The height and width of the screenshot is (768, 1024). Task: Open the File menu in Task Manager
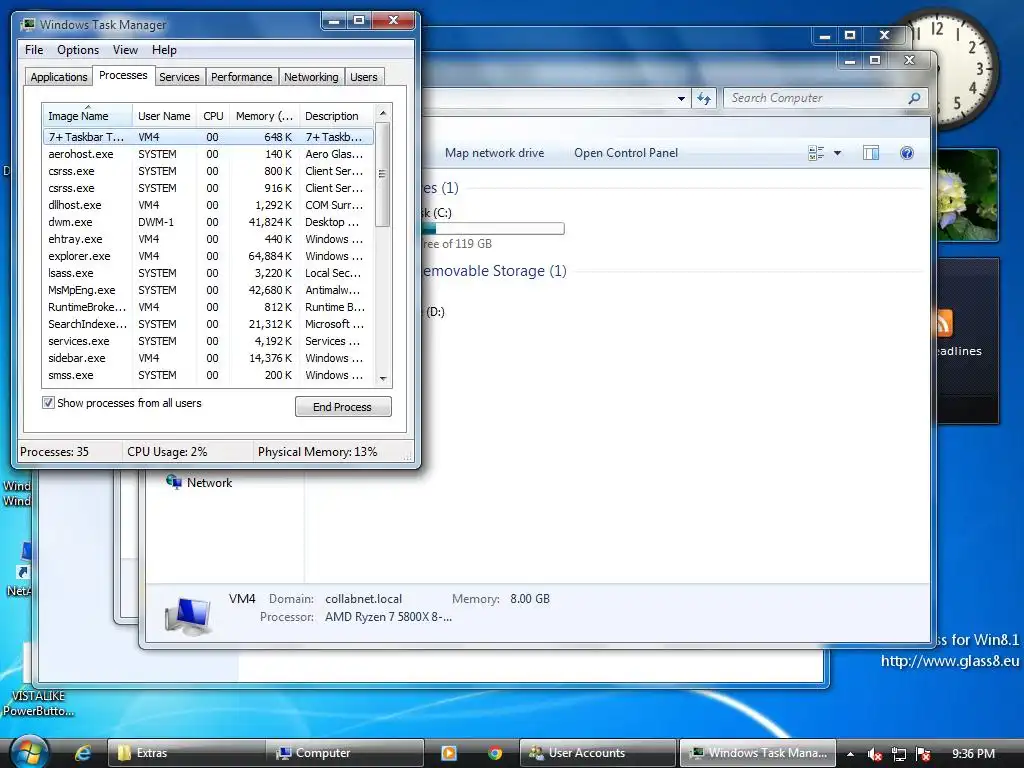coord(34,50)
